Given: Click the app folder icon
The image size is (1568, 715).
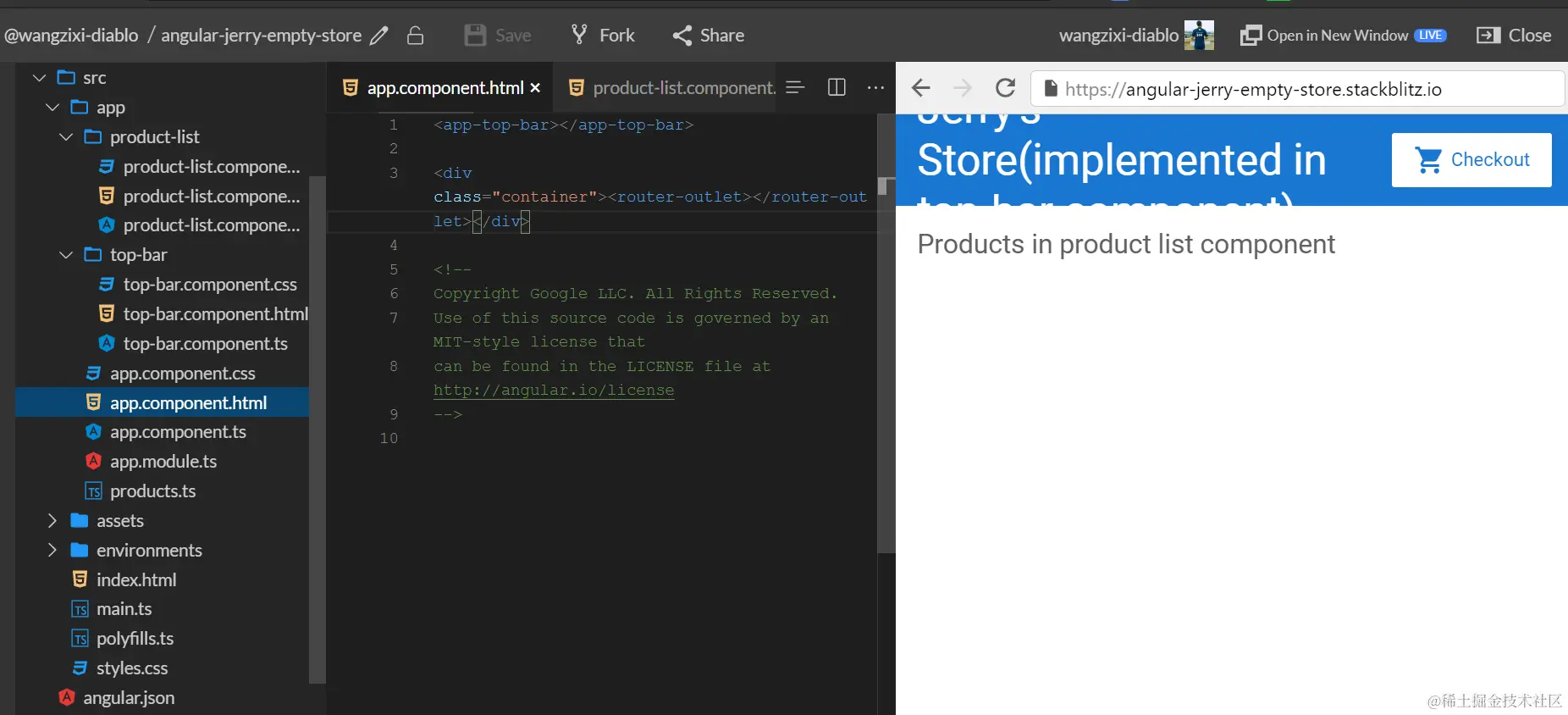Looking at the screenshot, I should coord(80,108).
